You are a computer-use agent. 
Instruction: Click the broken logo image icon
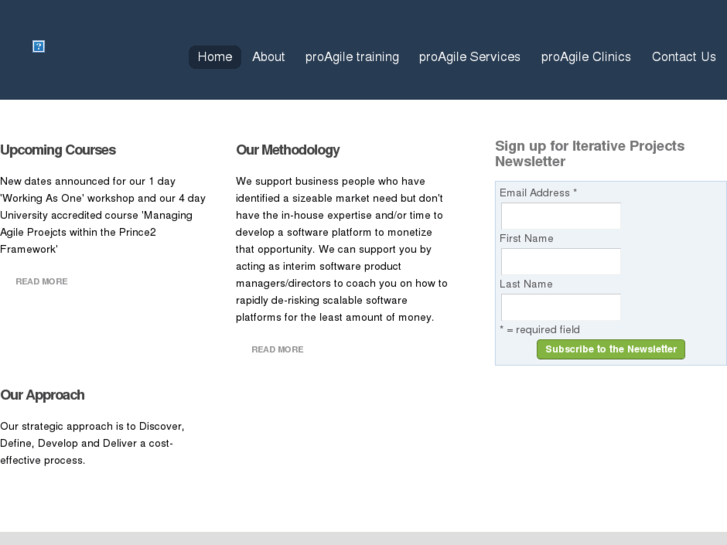coord(39,46)
